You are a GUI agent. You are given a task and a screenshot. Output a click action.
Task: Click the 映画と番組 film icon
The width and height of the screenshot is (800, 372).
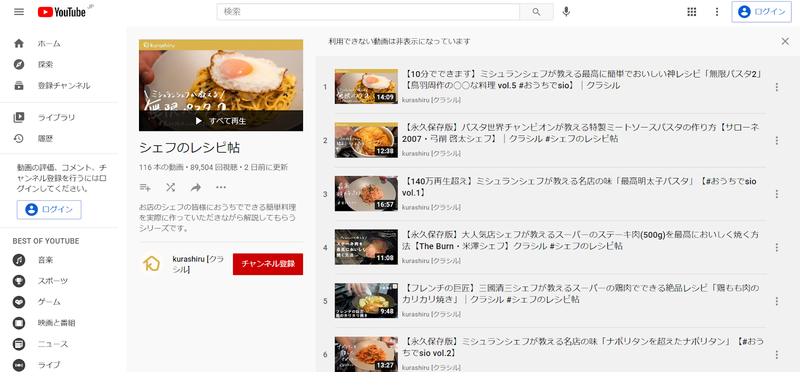pyautogui.click(x=19, y=323)
